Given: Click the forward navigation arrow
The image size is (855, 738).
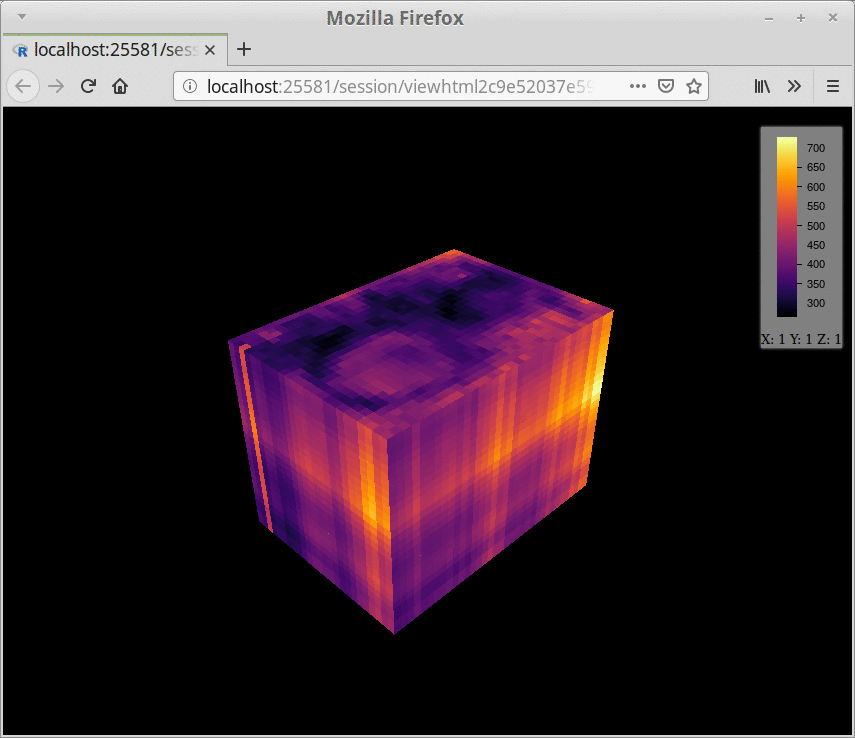Looking at the screenshot, I should click(x=56, y=86).
